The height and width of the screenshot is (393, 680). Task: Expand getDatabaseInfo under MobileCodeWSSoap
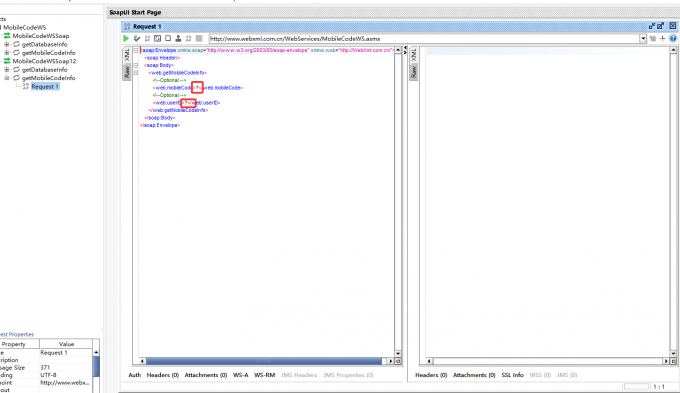7,44
